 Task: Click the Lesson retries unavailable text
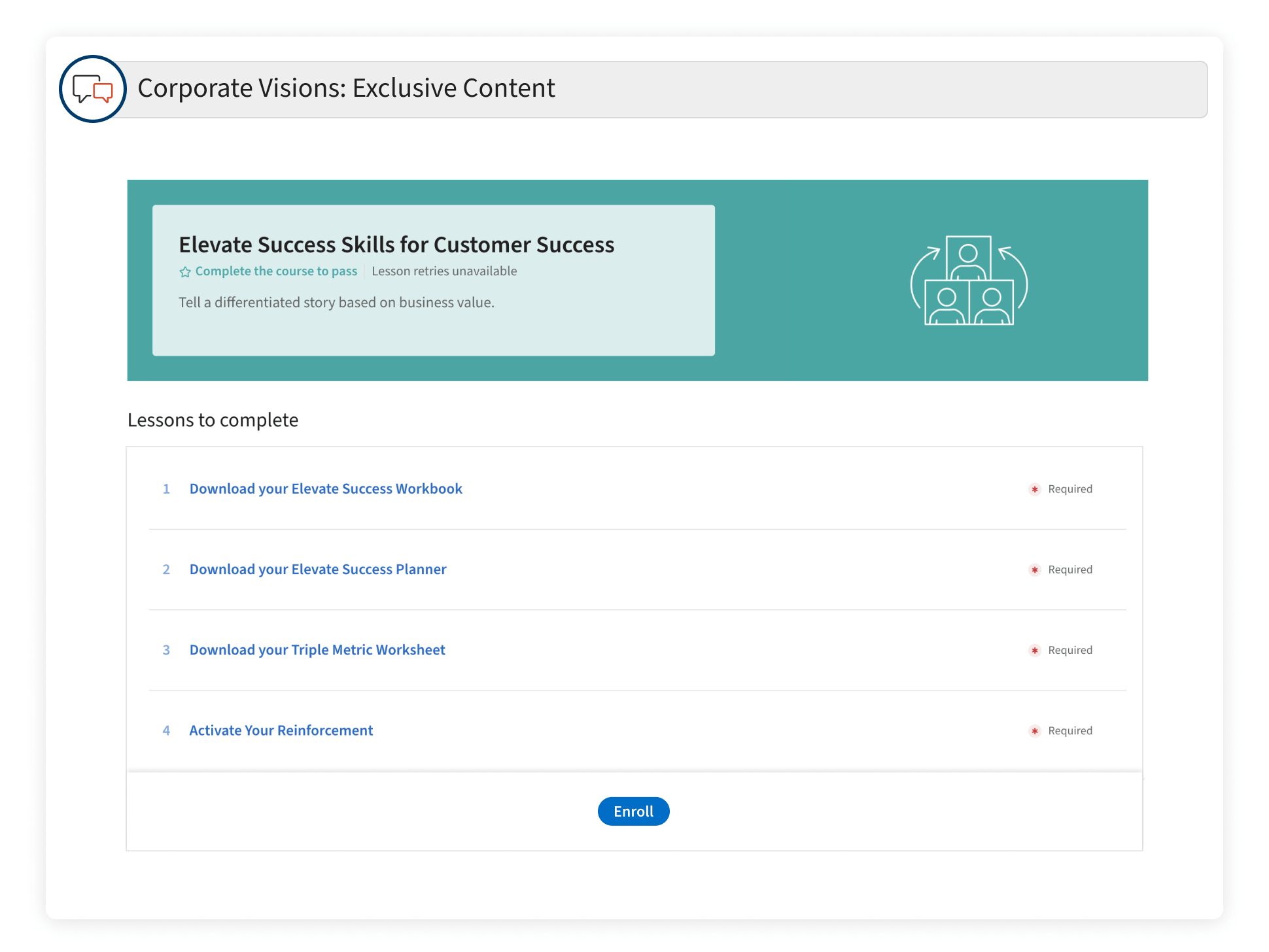[x=444, y=271]
